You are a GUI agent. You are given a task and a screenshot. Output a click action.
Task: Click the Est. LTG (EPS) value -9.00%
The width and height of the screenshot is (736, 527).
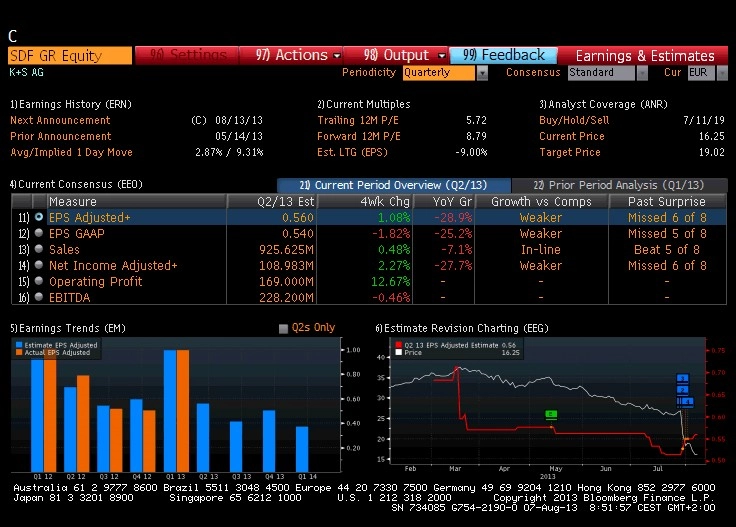pyautogui.click(x=471, y=152)
